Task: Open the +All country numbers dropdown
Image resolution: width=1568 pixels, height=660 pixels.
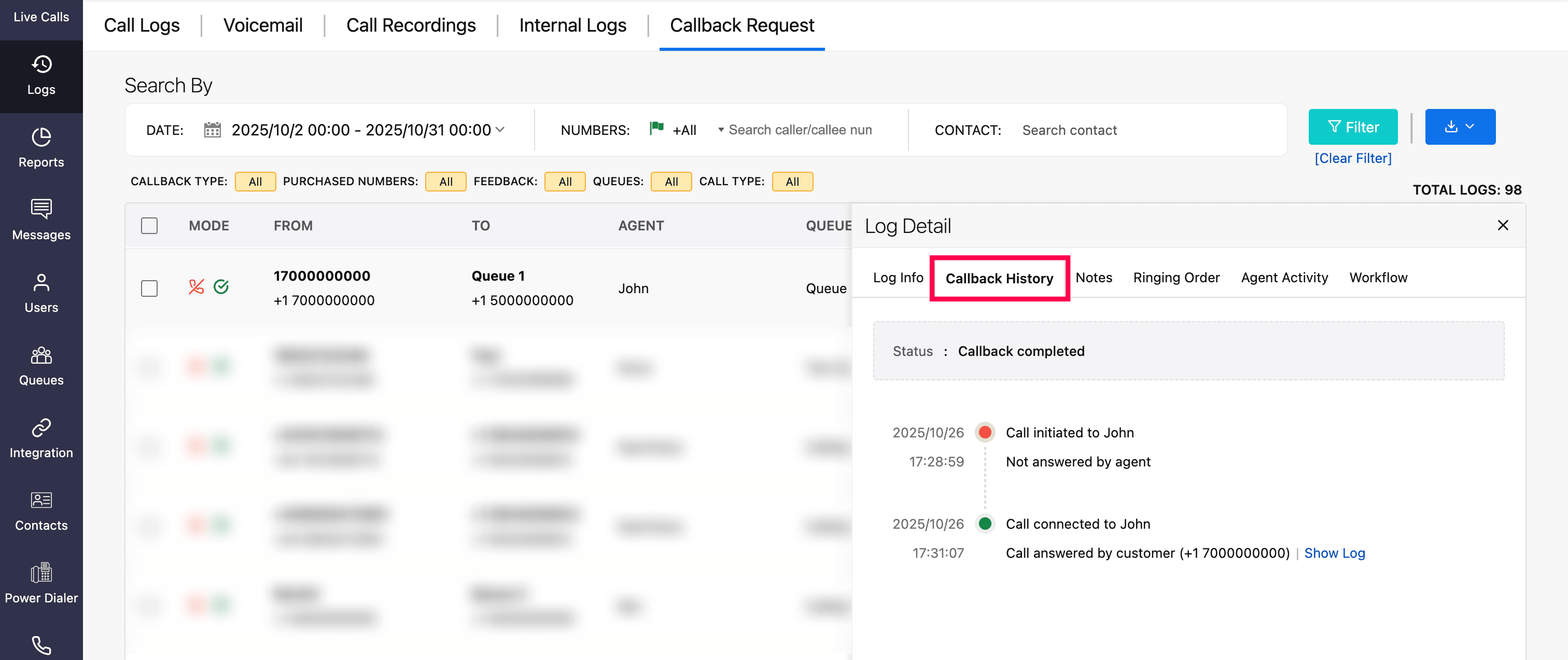Action: click(685, 130)
